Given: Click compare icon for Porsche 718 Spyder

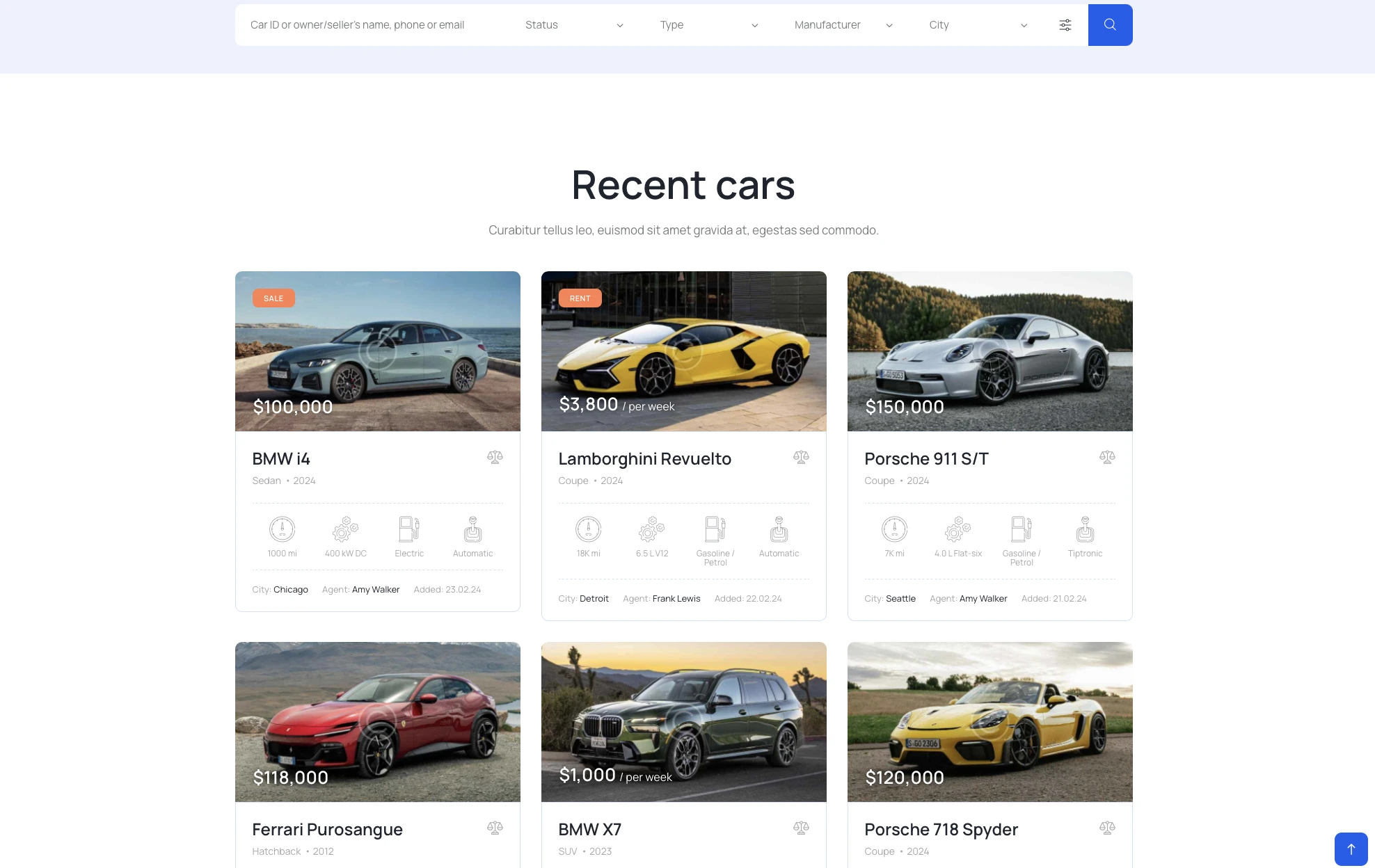Looking at the screenshot, I should tap(1107, 828).
